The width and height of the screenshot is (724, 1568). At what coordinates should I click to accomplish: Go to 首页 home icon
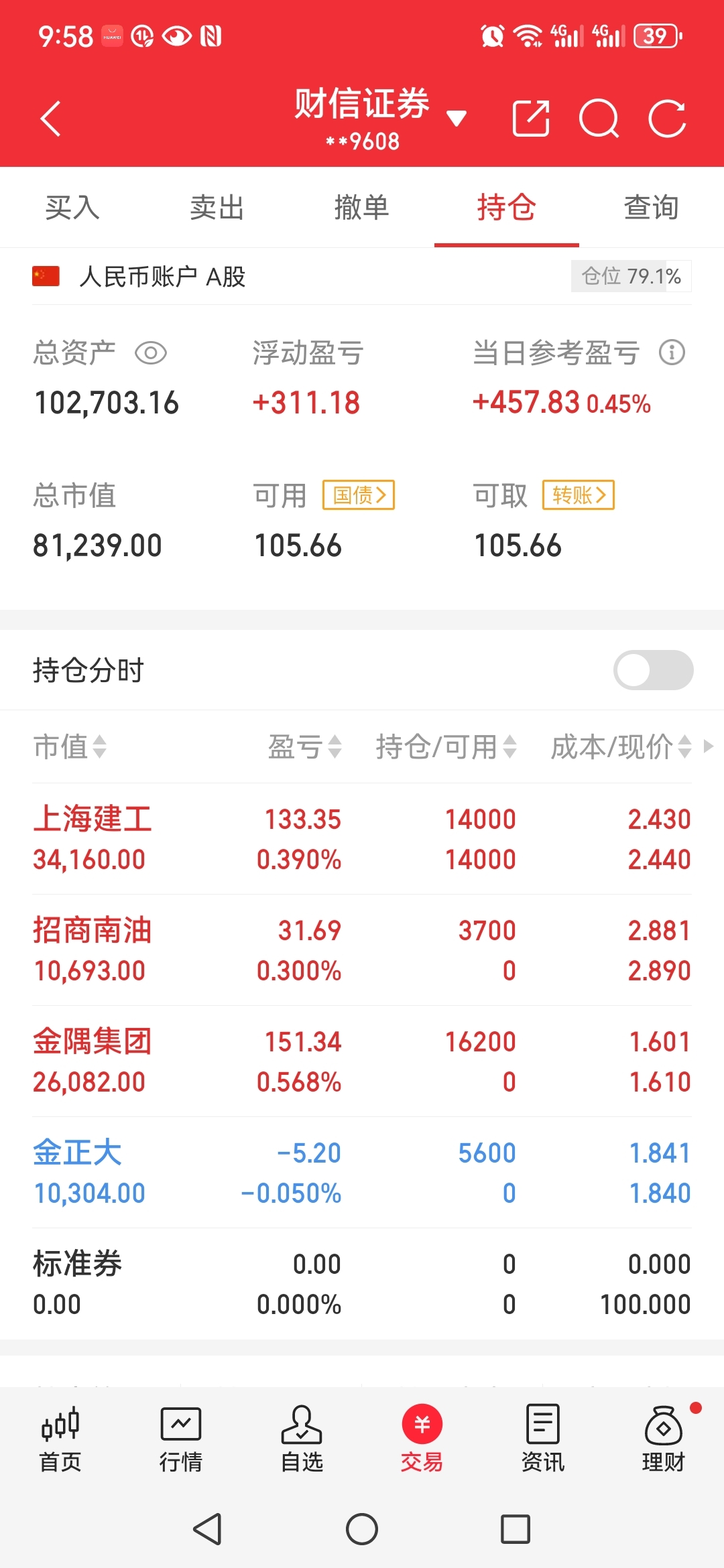60,1439
